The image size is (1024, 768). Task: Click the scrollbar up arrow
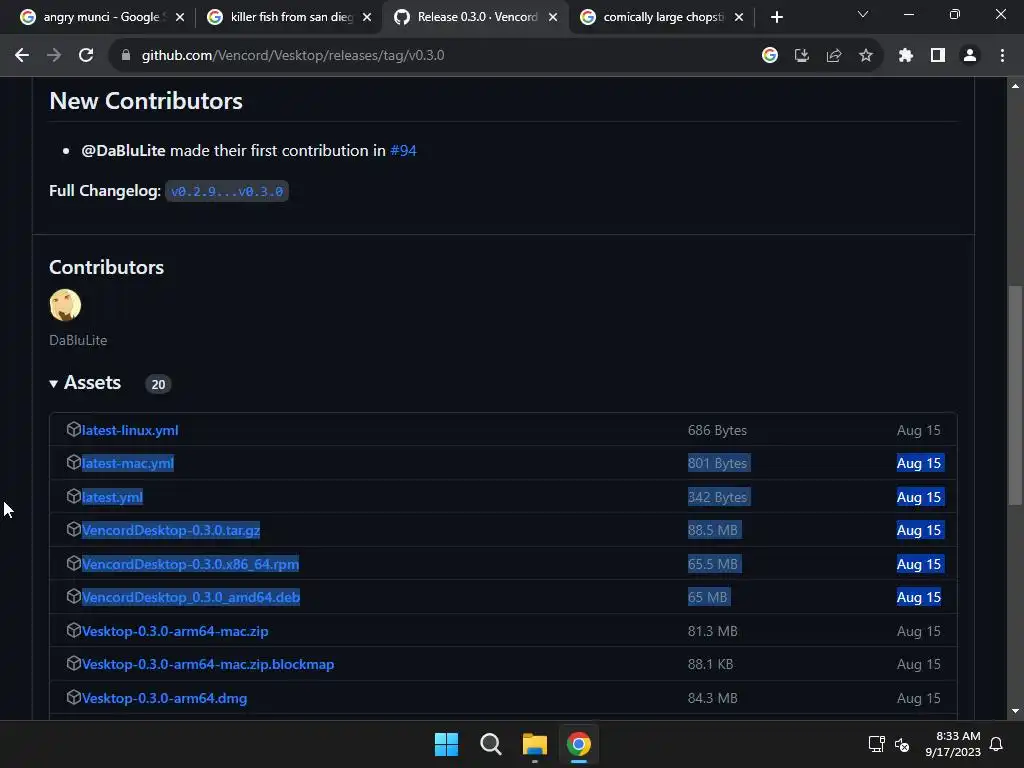pyautogui.click(x=1015, y=86)
